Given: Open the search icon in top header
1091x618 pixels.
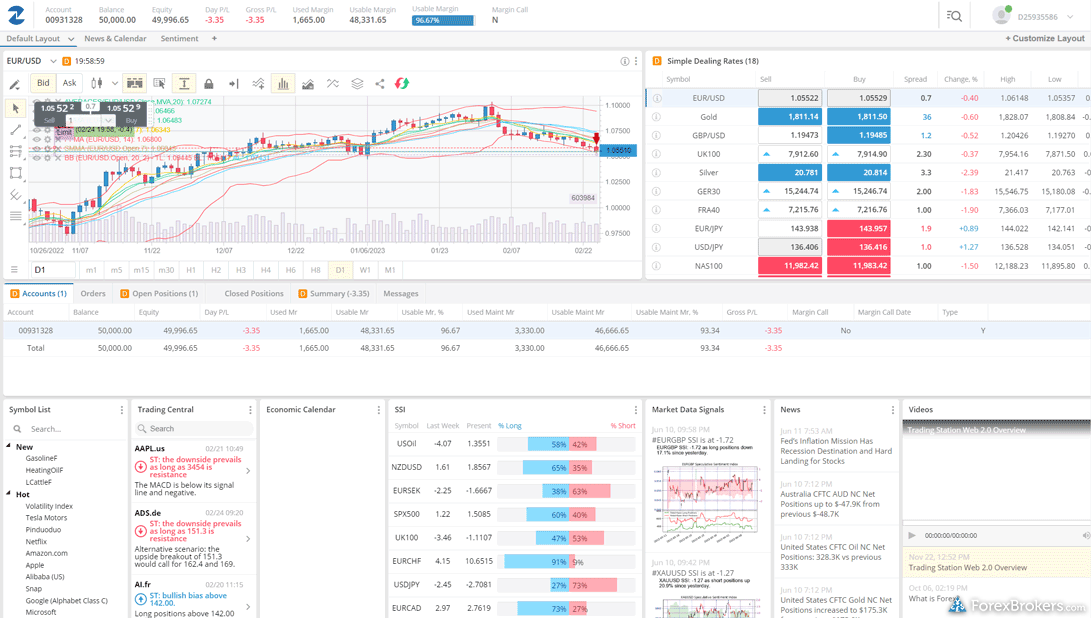Looking at the screenshot, I should (x=954, y=16).
